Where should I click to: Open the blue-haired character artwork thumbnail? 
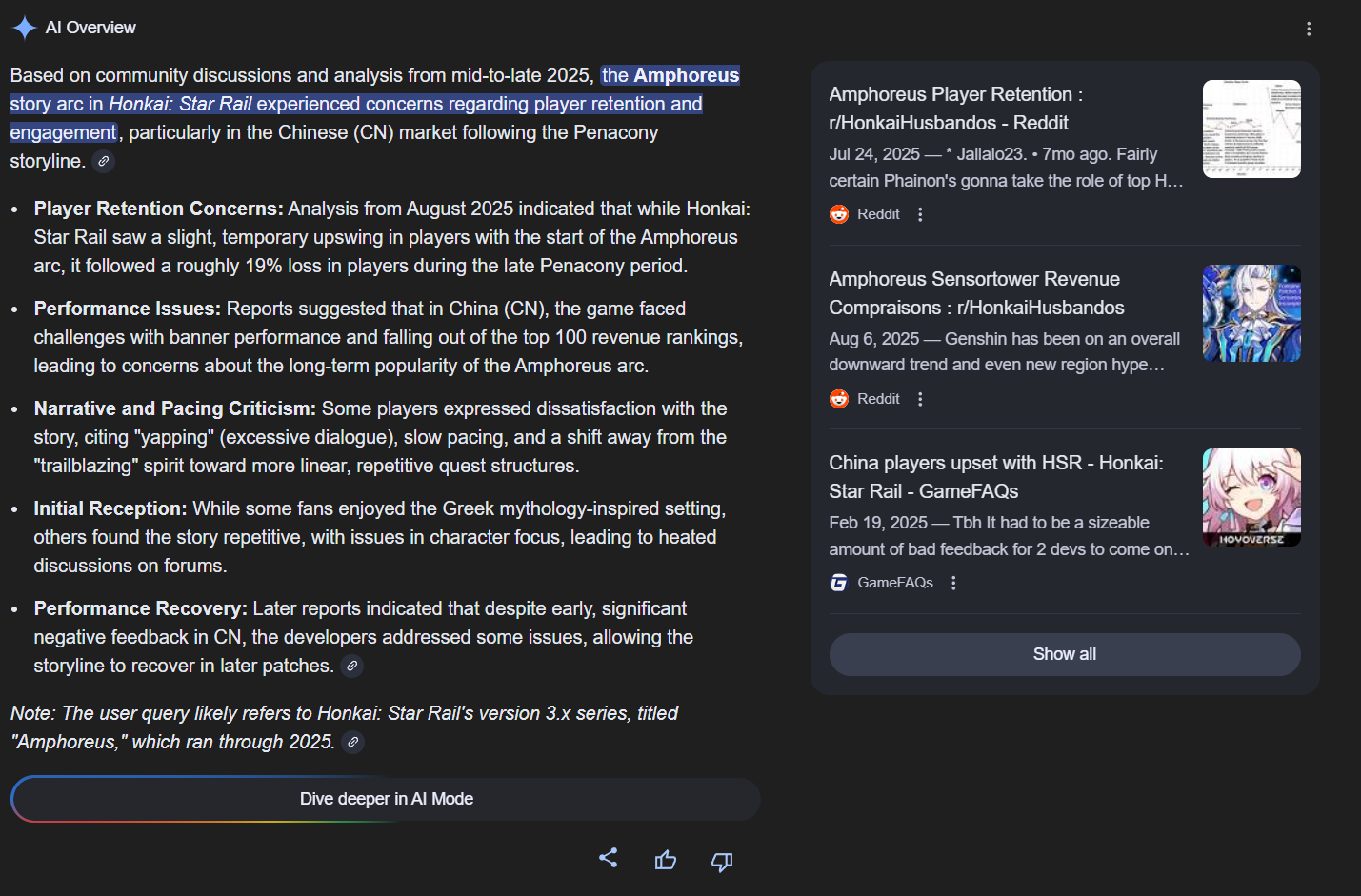1251,313
